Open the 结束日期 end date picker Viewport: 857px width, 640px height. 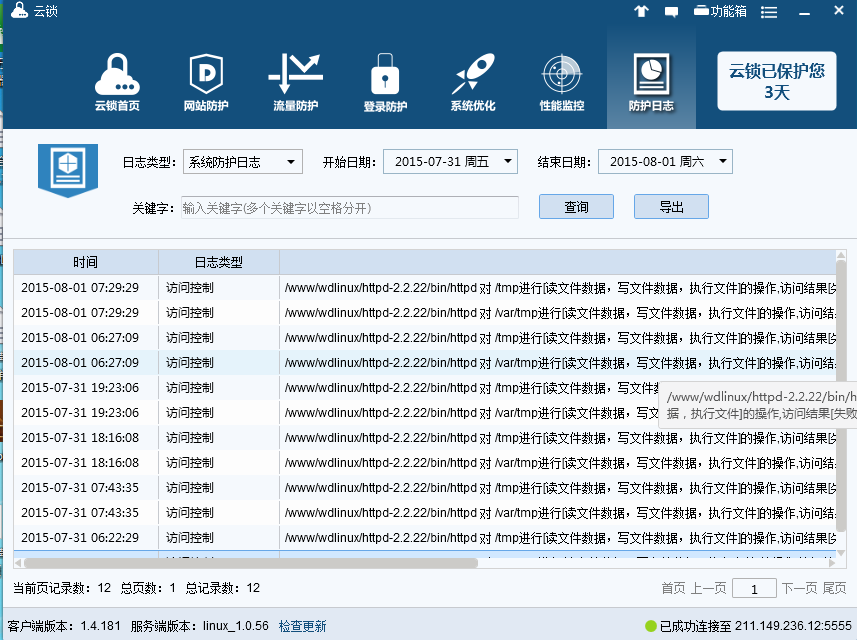click(x=665, y=162)
